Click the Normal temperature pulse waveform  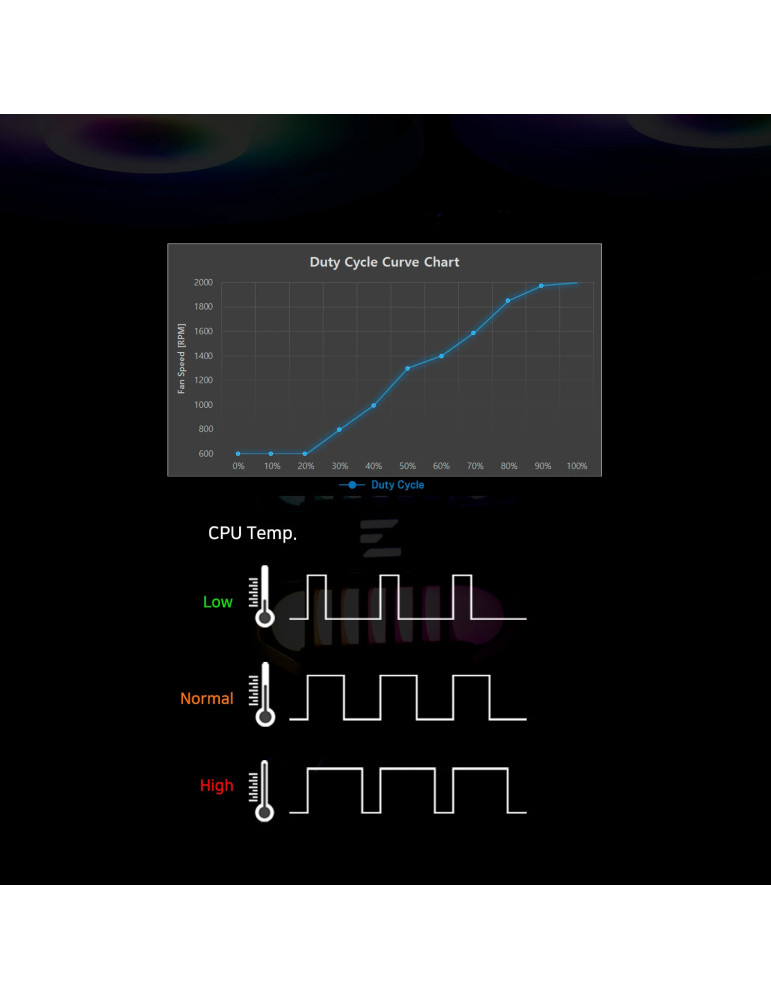tap(407, 697)
